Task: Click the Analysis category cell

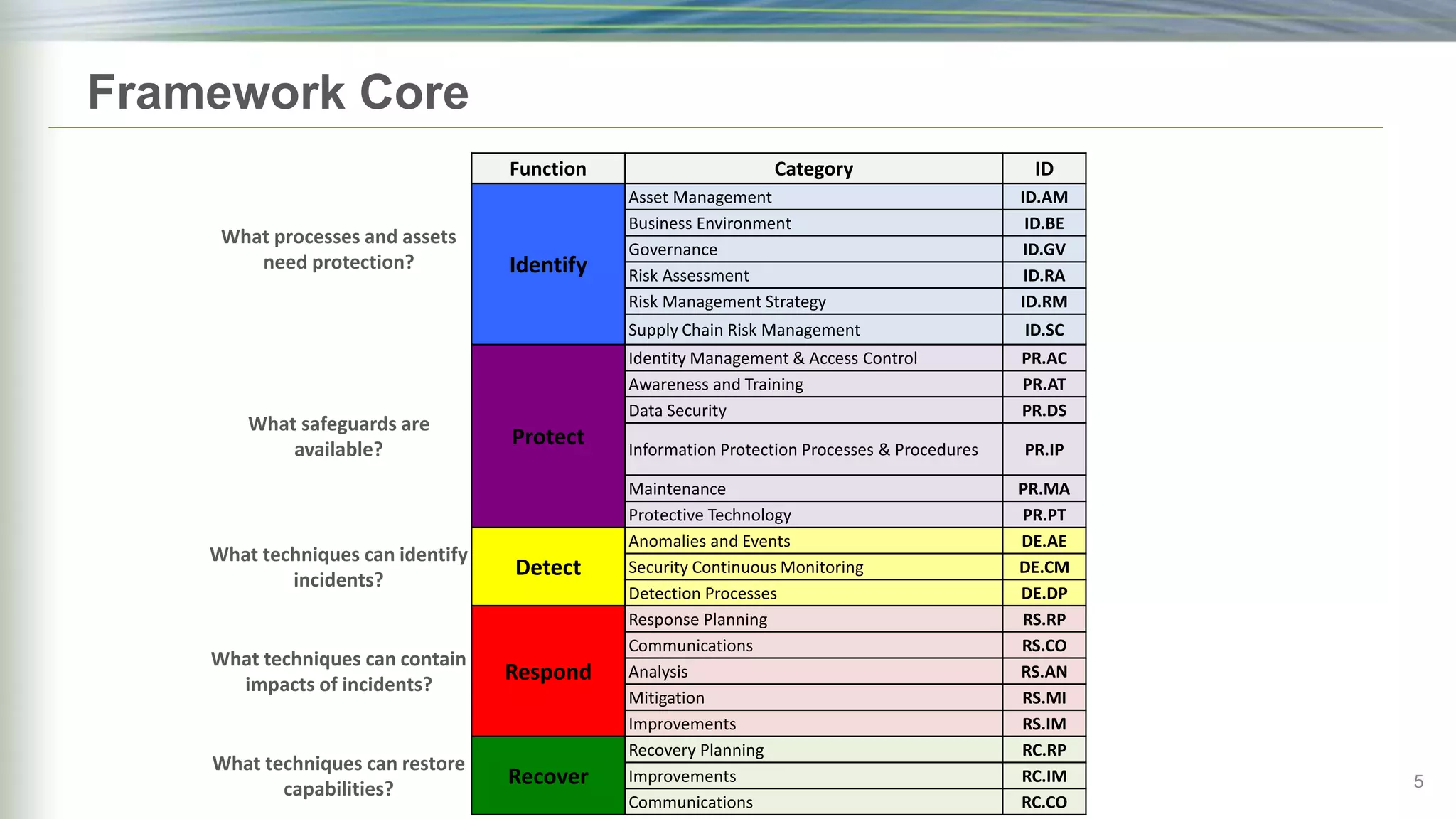Action: [x=814, y=672]
